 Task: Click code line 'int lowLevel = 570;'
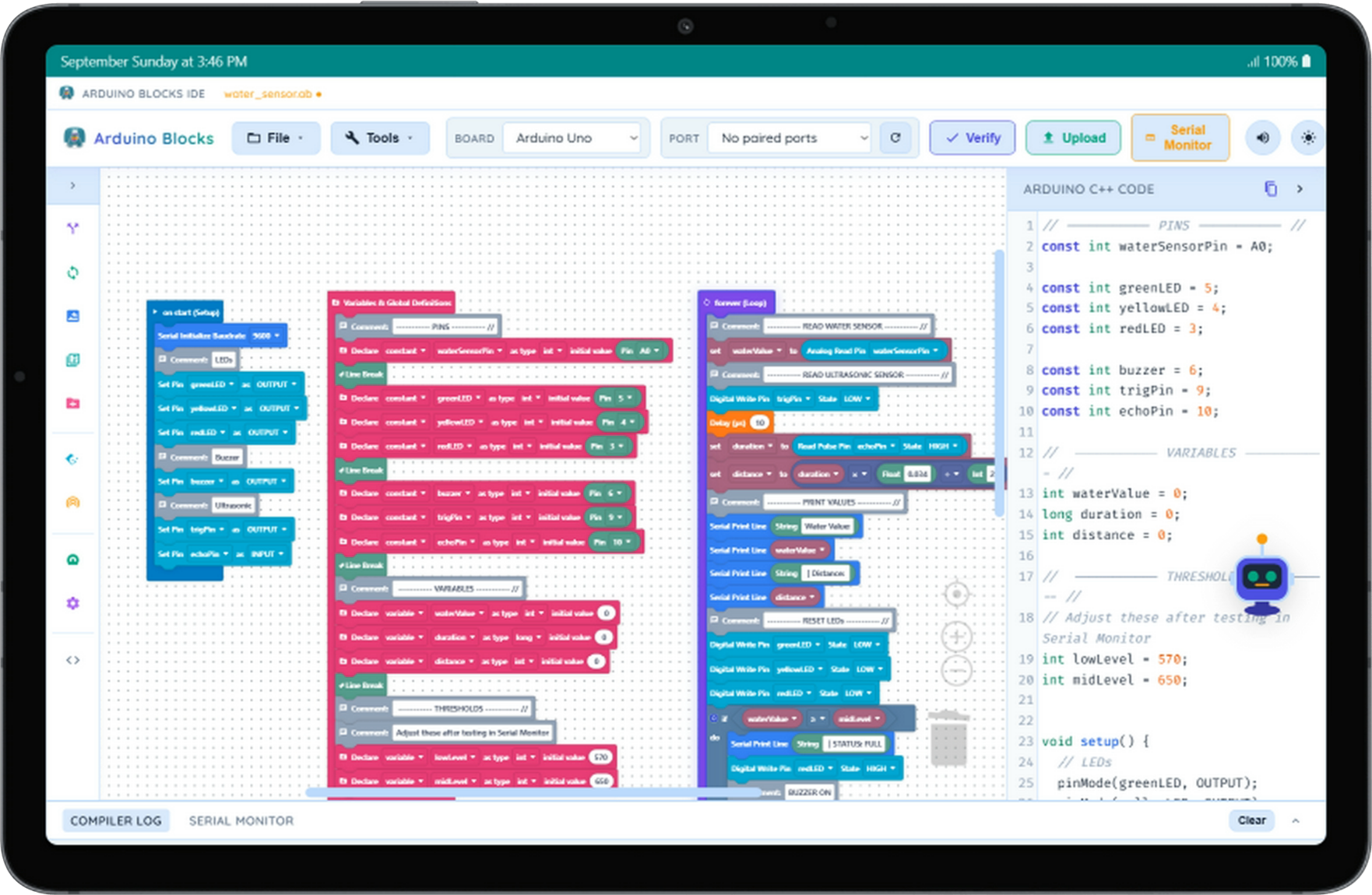[x=1114, y=659]
